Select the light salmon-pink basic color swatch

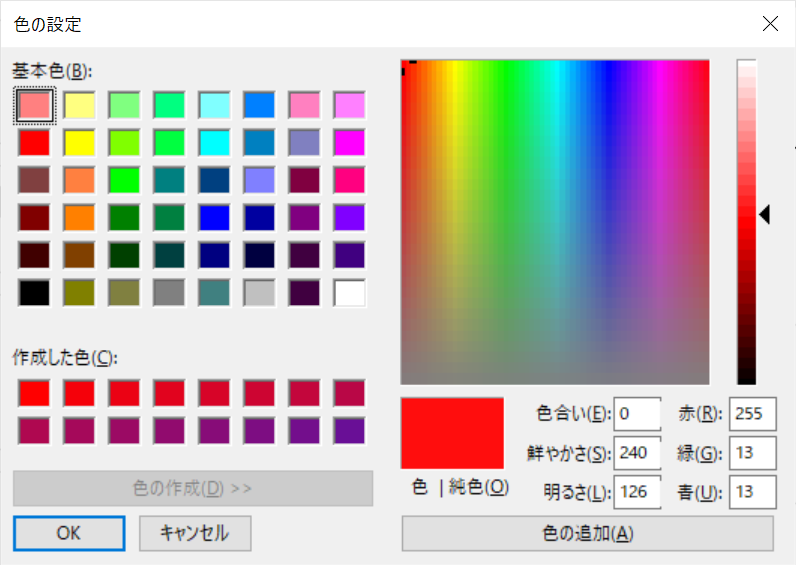[35, 105]
